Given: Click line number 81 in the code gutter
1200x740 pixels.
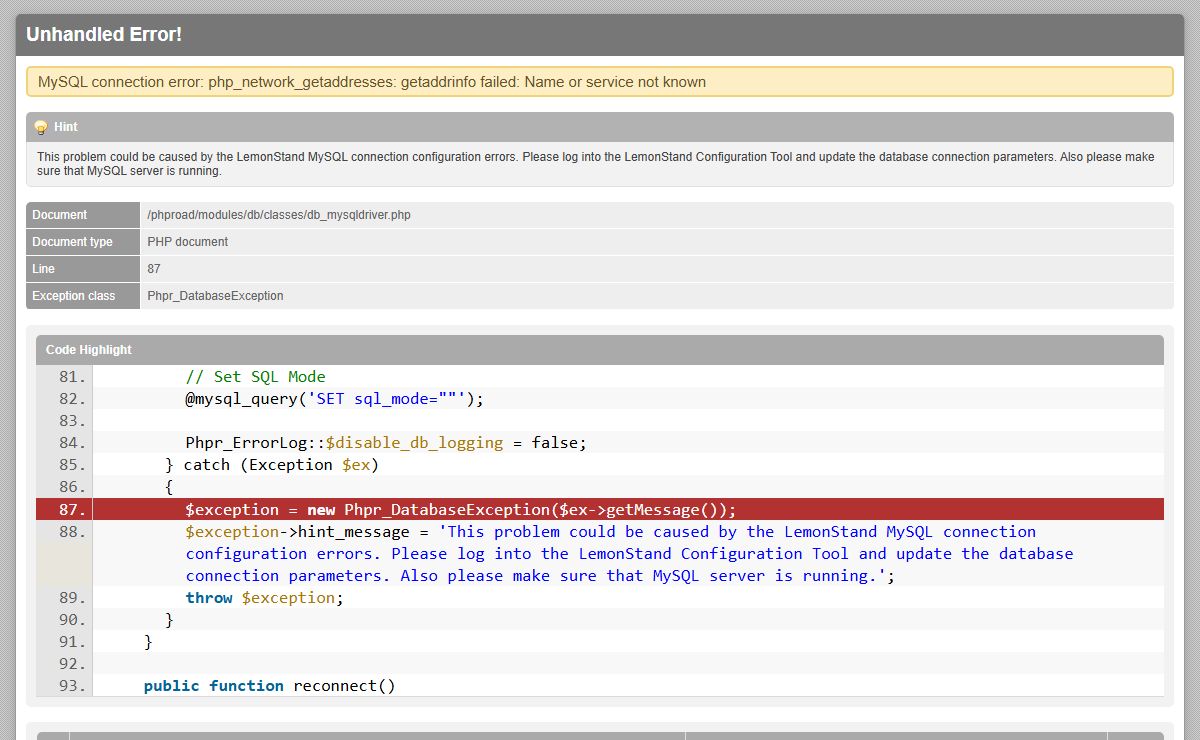Looking at the screenshot, I should pos(72,377).
